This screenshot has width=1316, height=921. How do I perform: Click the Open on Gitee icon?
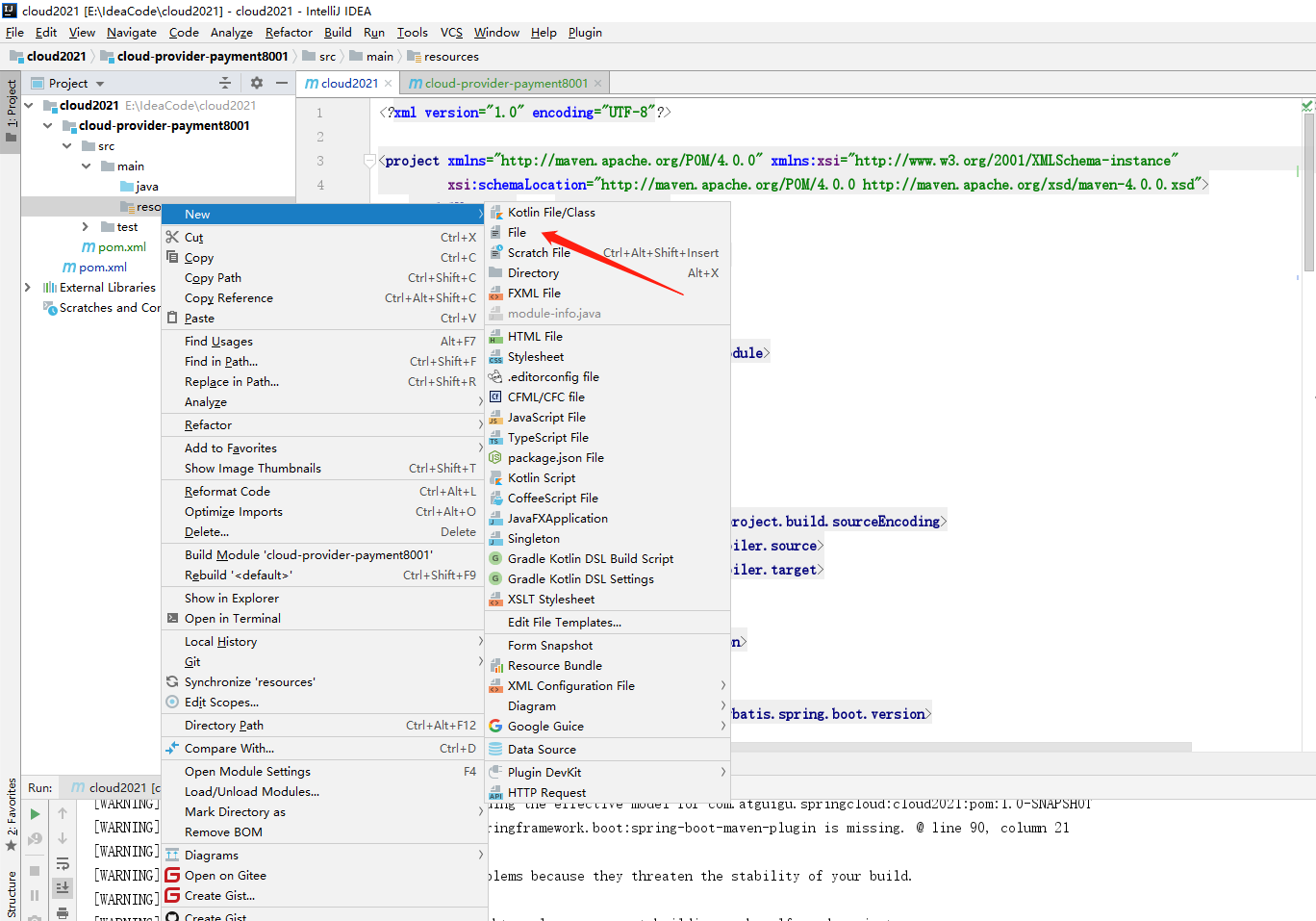(172, 875)
